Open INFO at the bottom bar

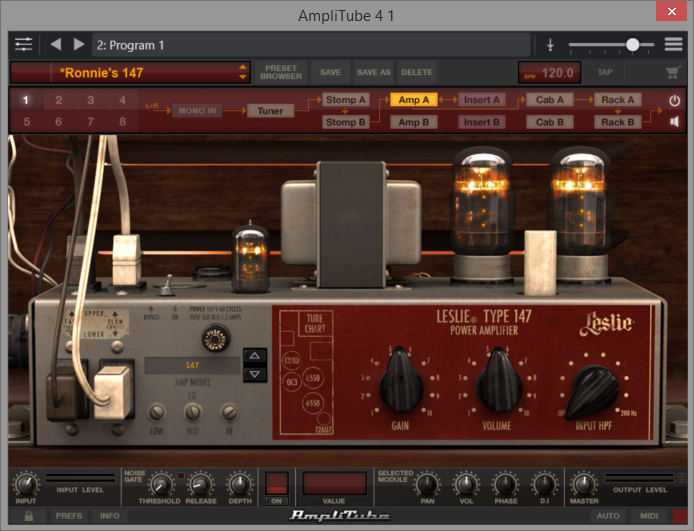point(109,516)
